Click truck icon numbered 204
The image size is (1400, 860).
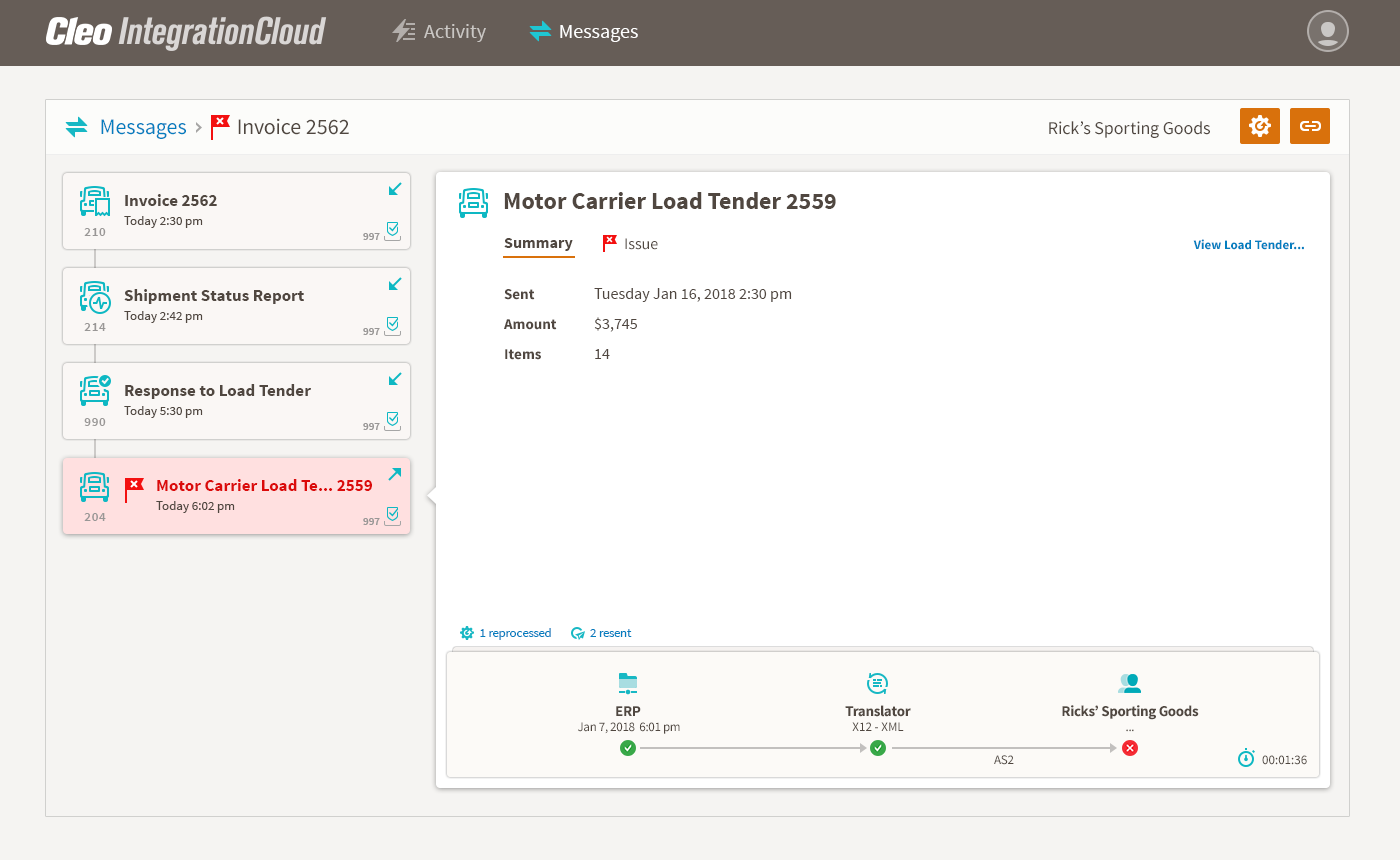(95, 487)
